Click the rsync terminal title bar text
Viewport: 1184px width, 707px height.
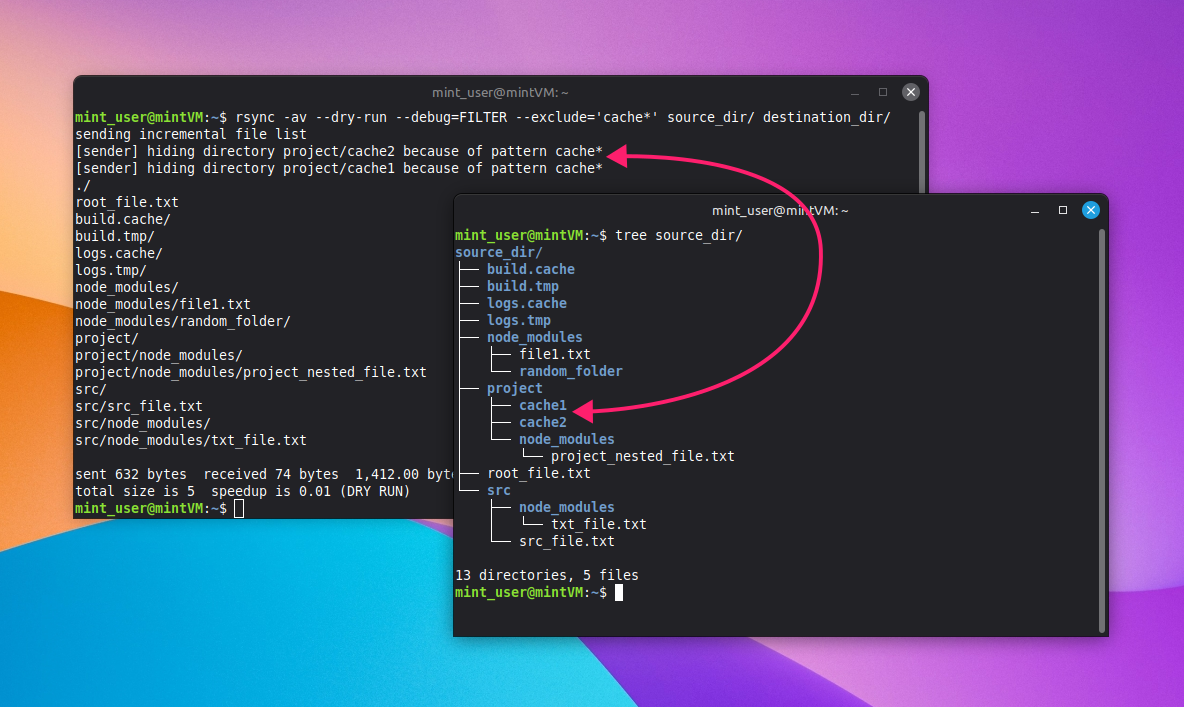(500, 92)
